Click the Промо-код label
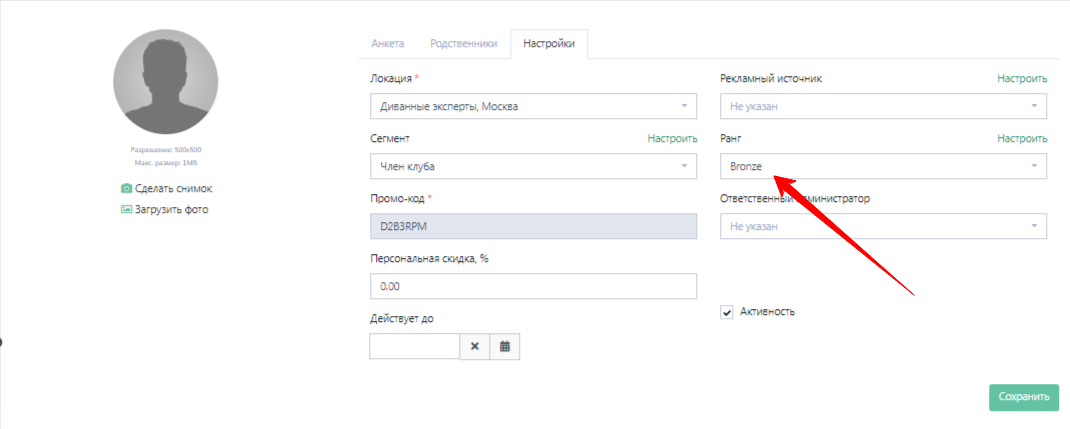1070x429 pixels. point(399,198)
